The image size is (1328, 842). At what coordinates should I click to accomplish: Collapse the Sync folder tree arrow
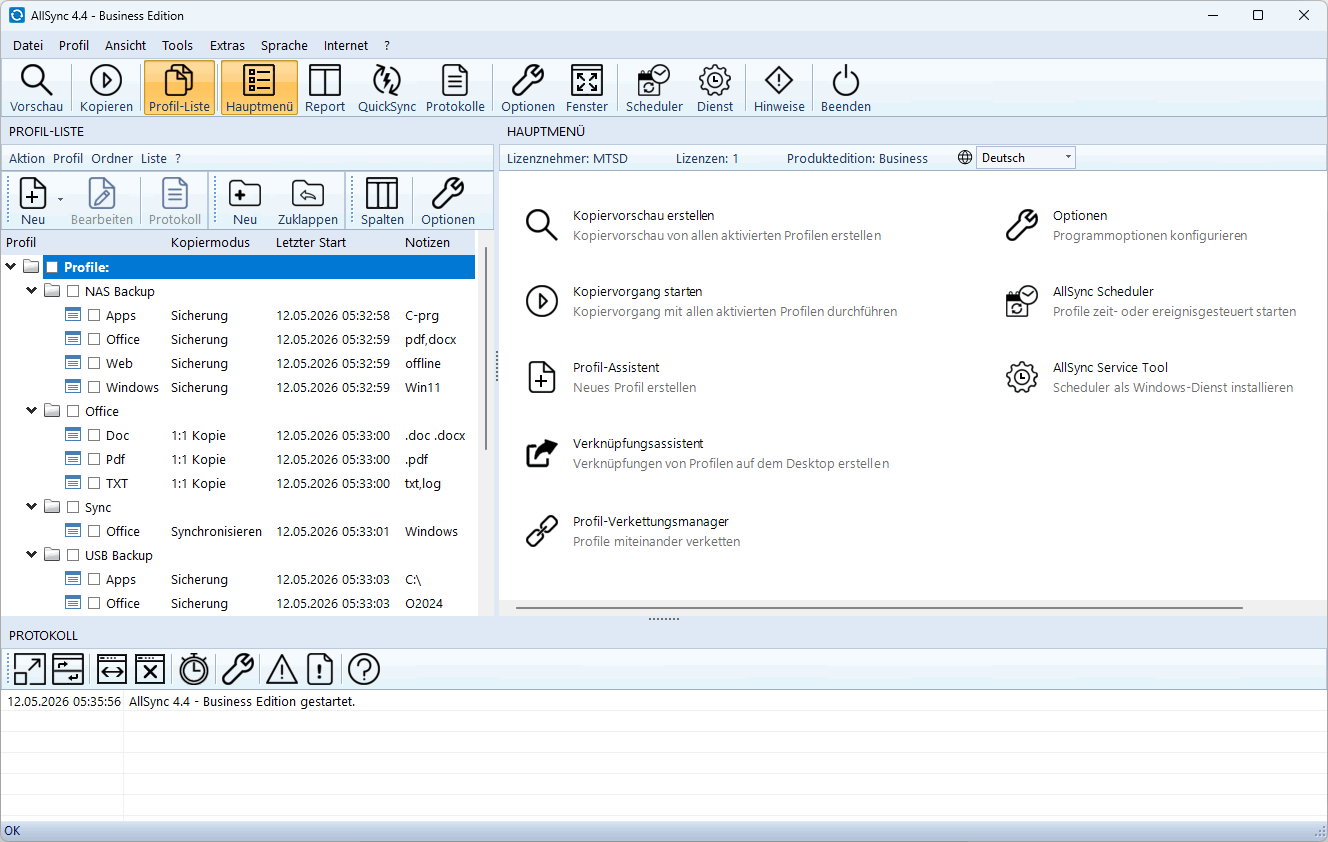coord(32,506)
